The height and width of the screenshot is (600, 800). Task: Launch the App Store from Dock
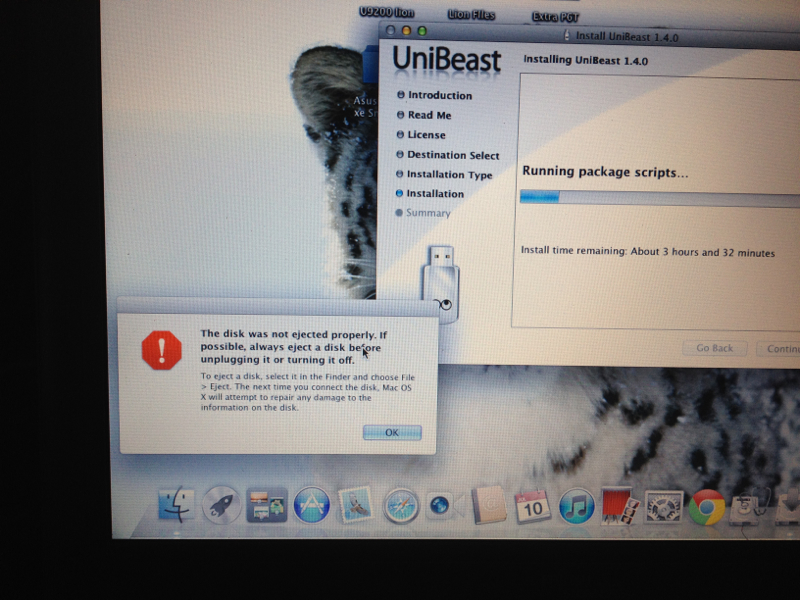(311, 505)
